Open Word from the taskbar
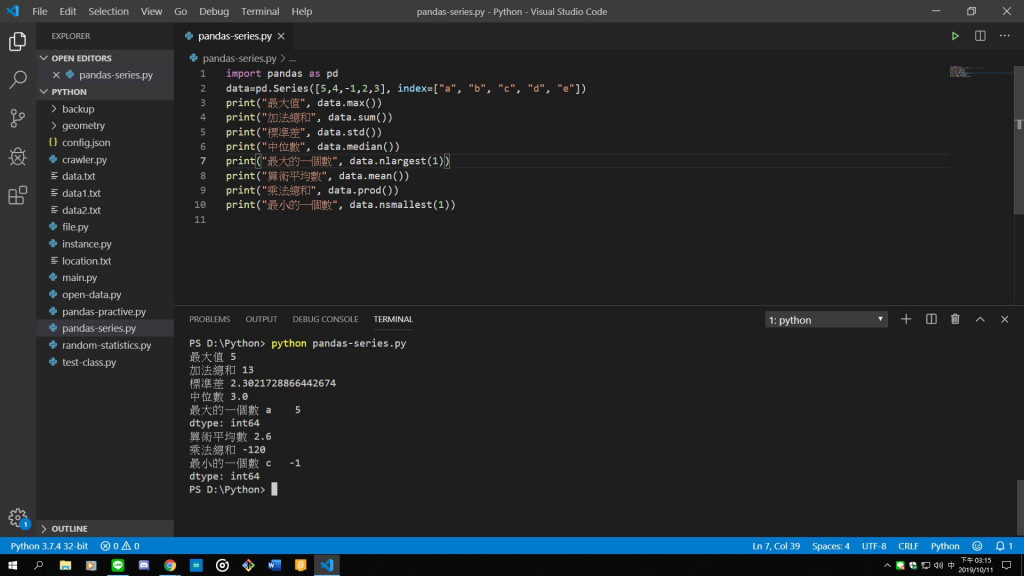This screenshot has height=576, width=1024. 274,565
